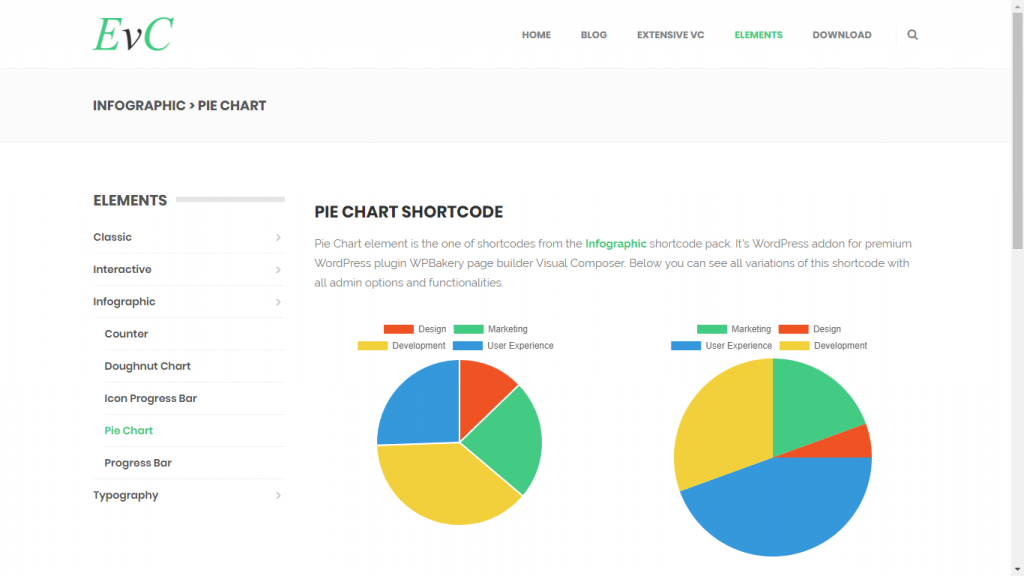1024x576 pixels.
Task: Toggle User Experience legend swatch in left chart
Action: pyautogui.click(x=468, y=345)
